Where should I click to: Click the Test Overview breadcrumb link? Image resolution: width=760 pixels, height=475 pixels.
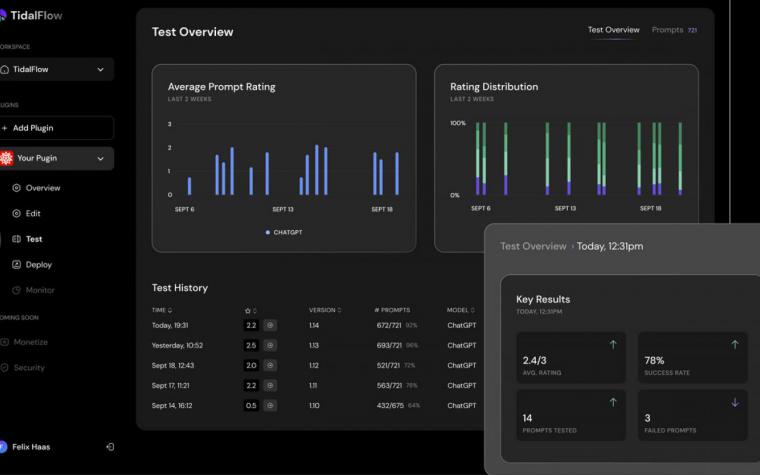[x=533, y=246]
